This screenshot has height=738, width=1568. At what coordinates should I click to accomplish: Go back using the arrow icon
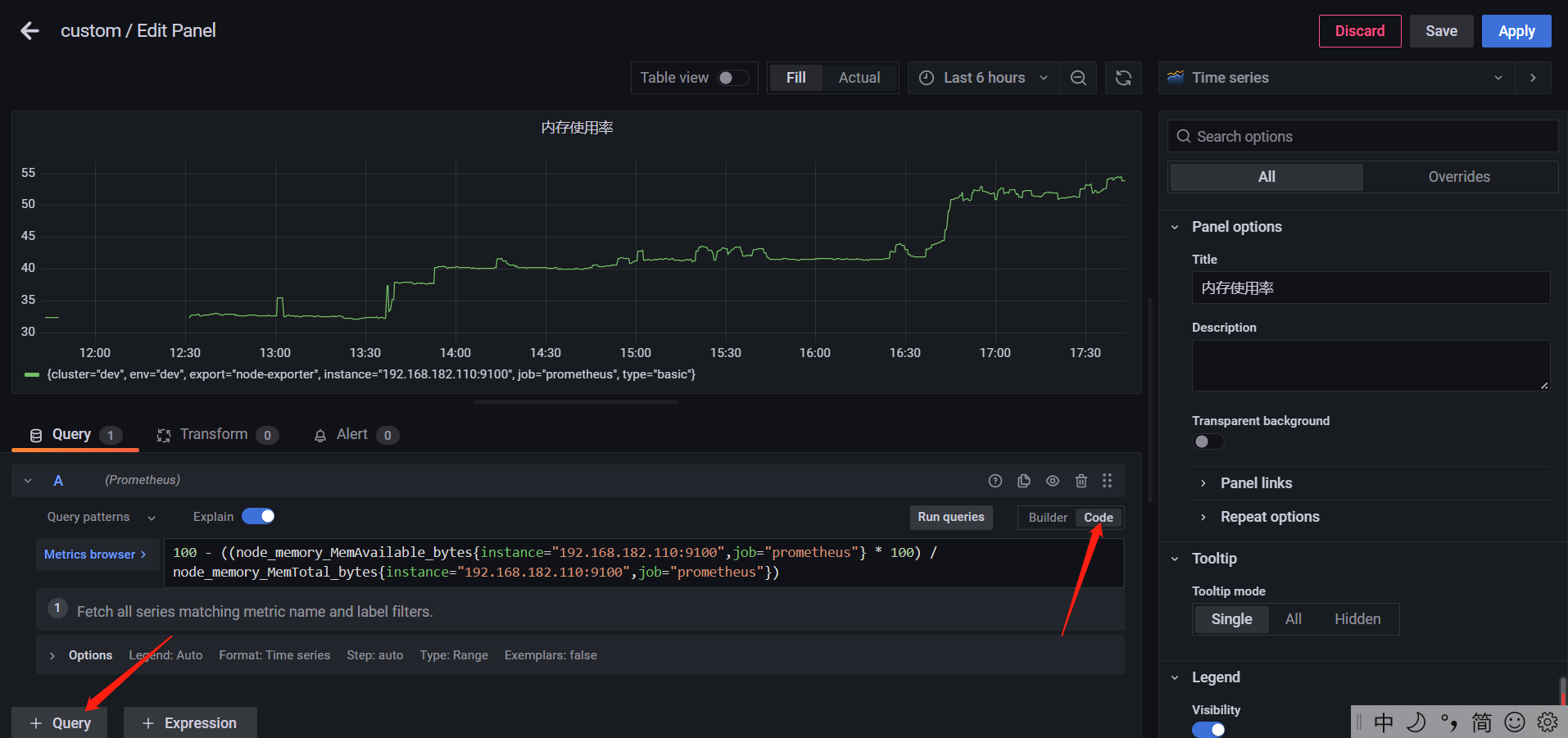30,31
